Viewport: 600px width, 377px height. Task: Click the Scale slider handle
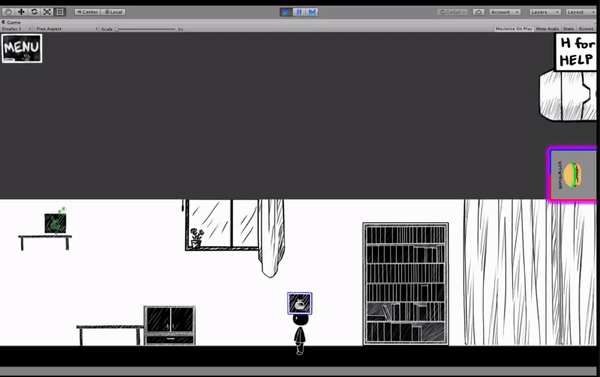[x=117, y=29]
